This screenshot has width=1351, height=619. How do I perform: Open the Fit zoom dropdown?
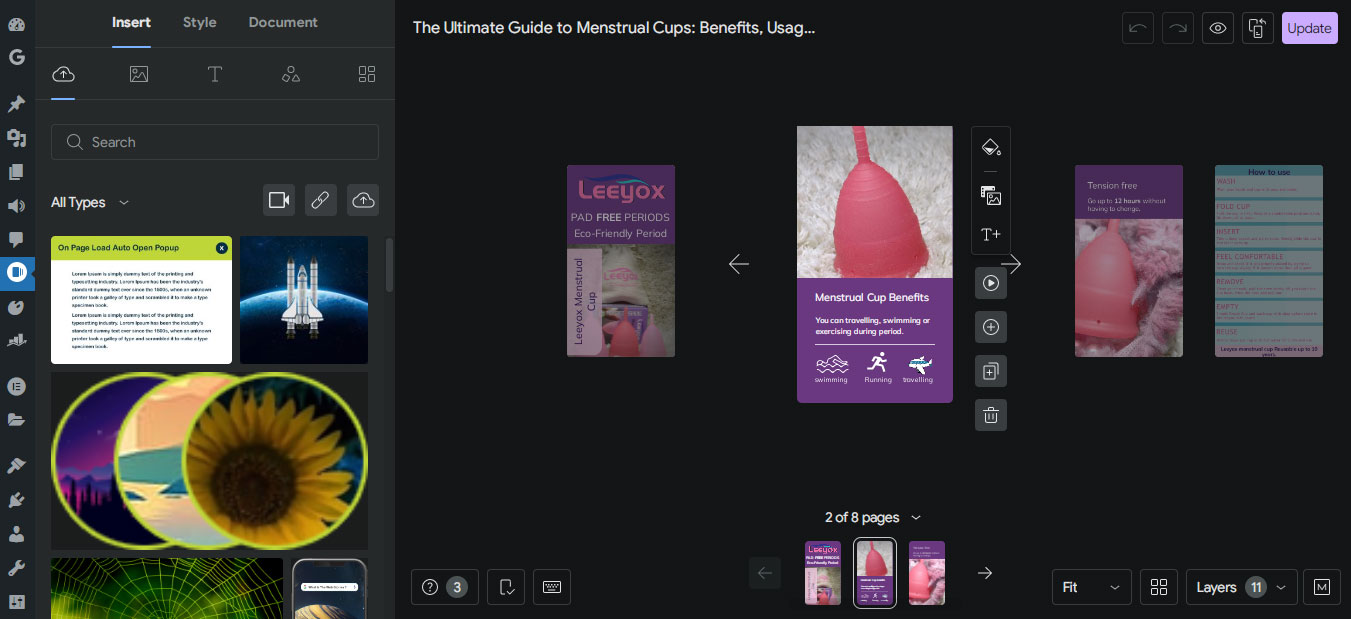pyautogui.click(x=1092, y=587)
